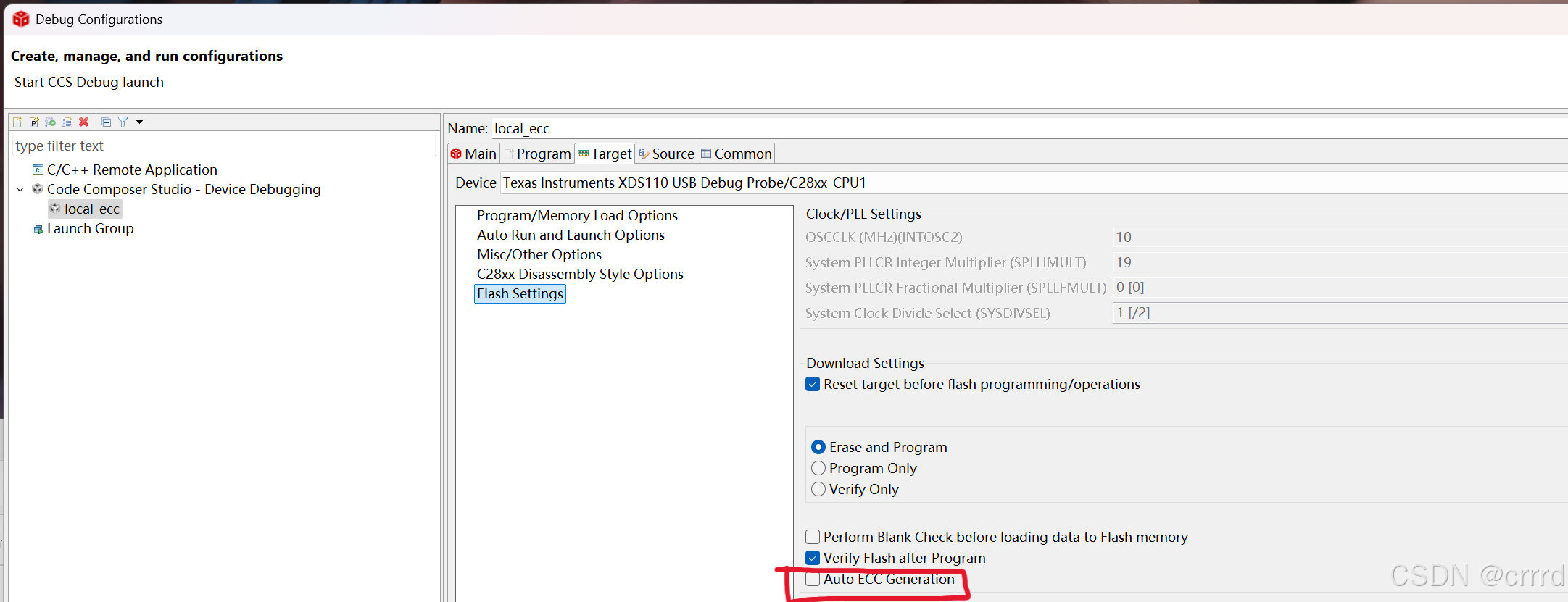This screenshot has height=602, width=1568.
Task: Click the OSCCLK value field showing 10
Action: [1340, 237]
